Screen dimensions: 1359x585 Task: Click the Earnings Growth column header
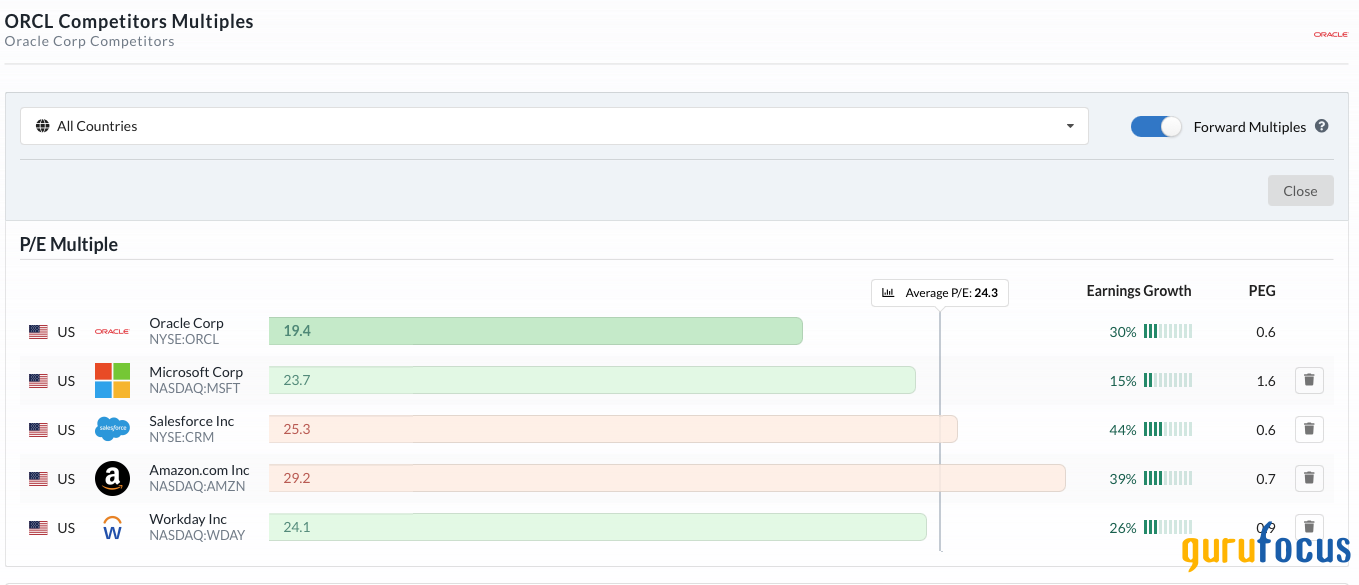coord(1139,291)
